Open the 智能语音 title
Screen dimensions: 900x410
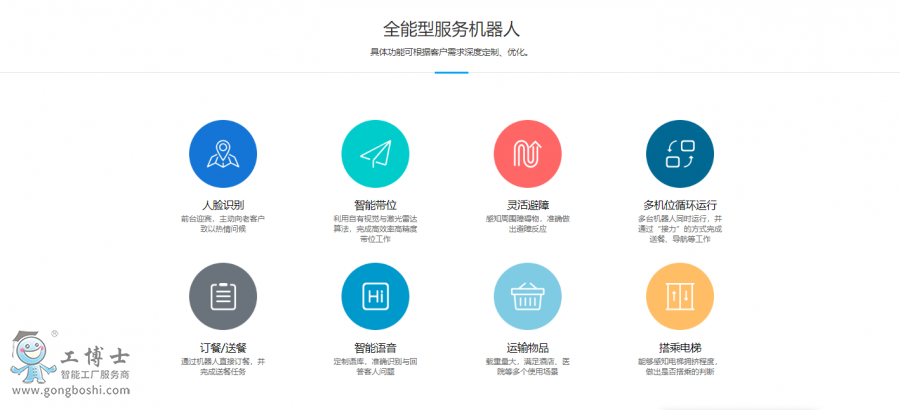click(x=375, y=348)
